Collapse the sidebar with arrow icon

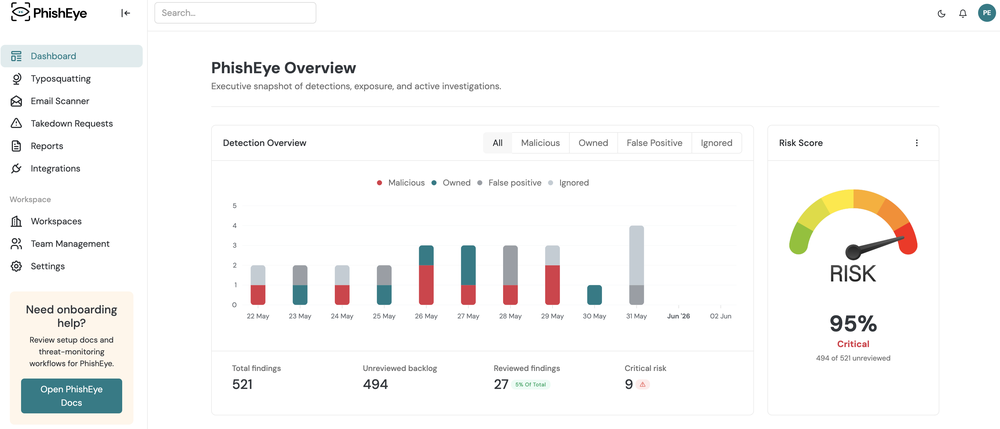126,13
